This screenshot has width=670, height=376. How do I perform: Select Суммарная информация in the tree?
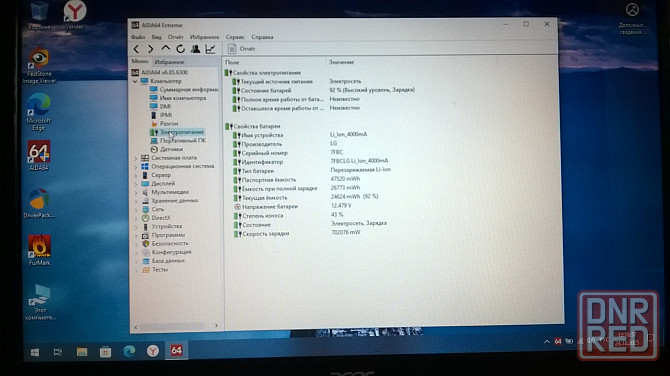[x=184, y=89]
